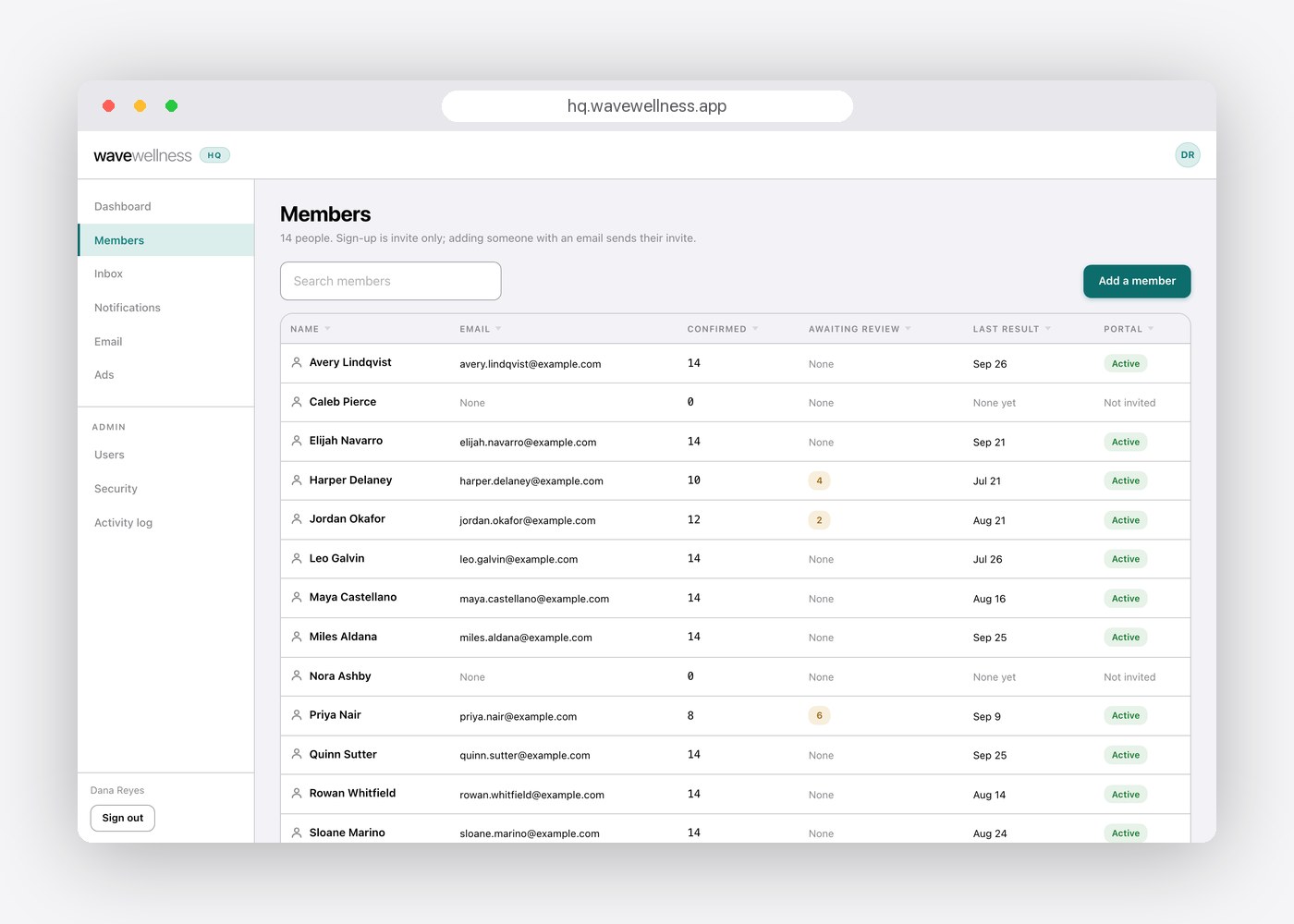1294x924 pixels.
Task: Click the Search members field
Action: tap(391, 281)
